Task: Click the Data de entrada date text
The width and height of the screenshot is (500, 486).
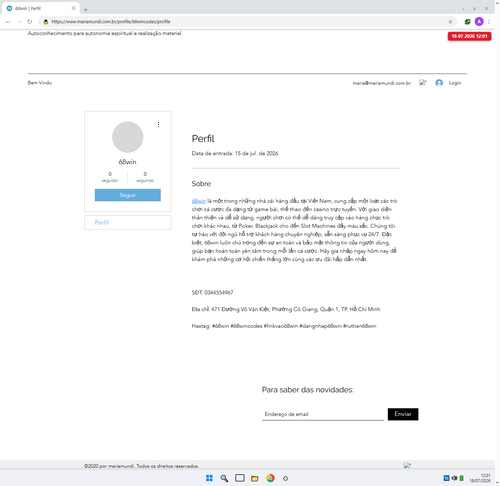Action: (235, 153)
